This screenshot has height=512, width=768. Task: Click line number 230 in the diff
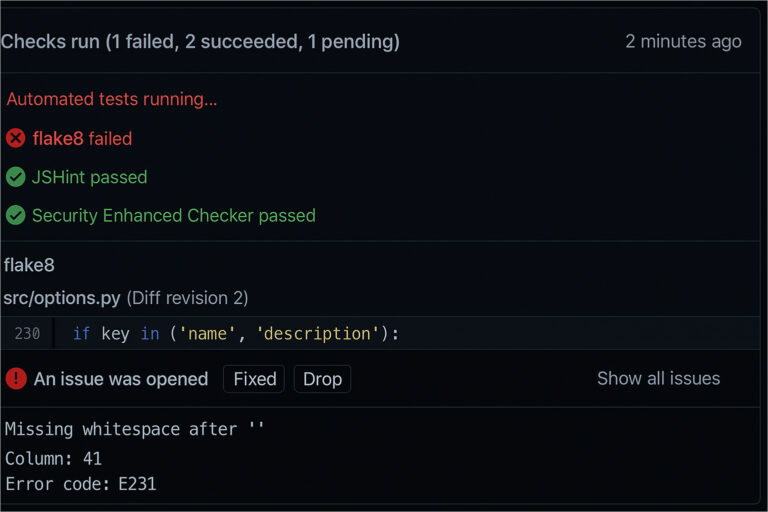click(x=27, y=333)
